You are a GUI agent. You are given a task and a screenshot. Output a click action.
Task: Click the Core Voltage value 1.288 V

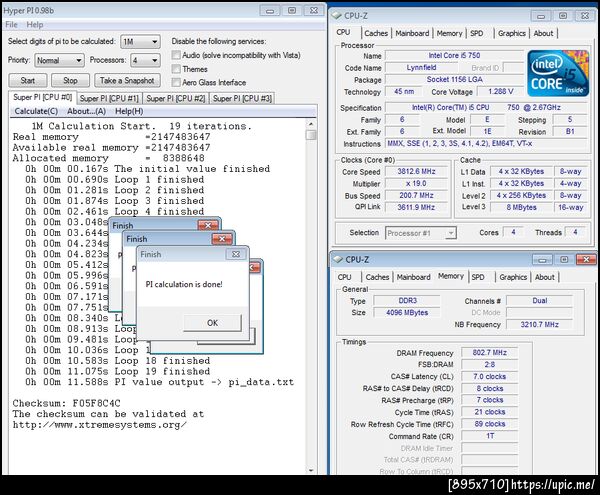click(x=501, y=91)
